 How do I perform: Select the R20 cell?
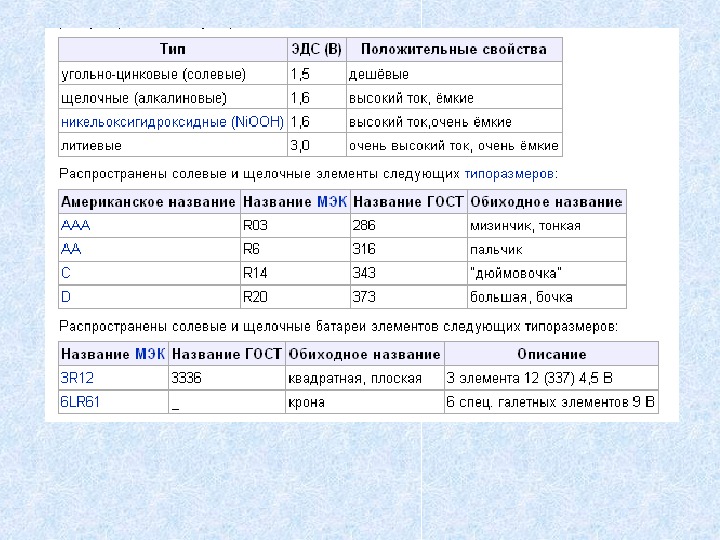(295, 297)
